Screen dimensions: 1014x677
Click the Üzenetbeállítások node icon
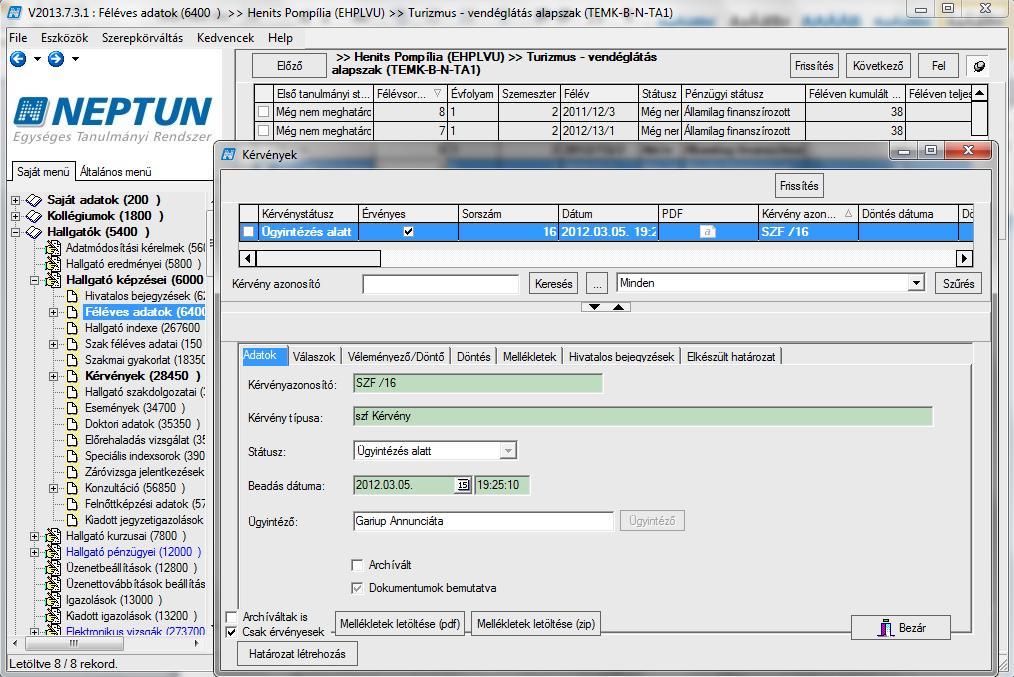coord(53,568)
